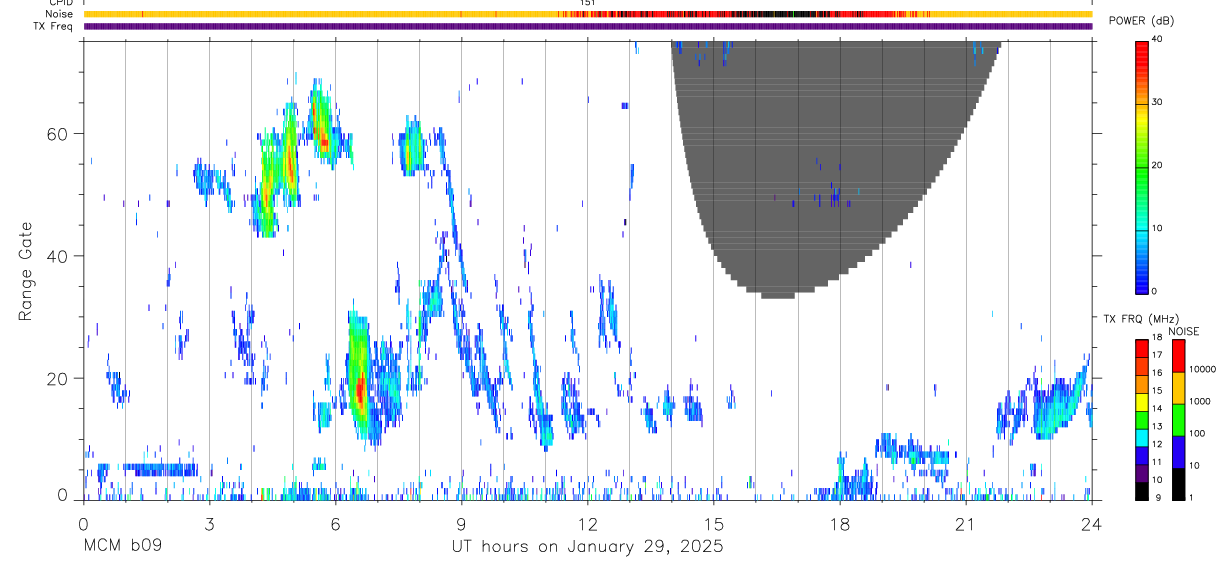The width and height of the screenshot is (1228, 567).
Task: Click "UT hours on January 29, 2025" label
Action: pyautogui.click(x=587, y=547)
